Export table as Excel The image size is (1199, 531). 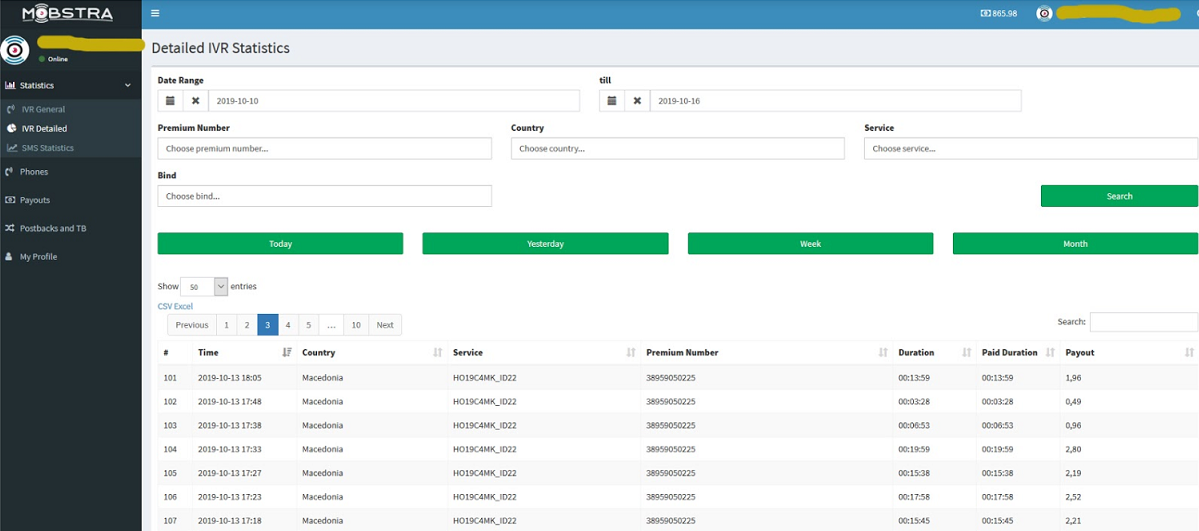tap(184, 306)
